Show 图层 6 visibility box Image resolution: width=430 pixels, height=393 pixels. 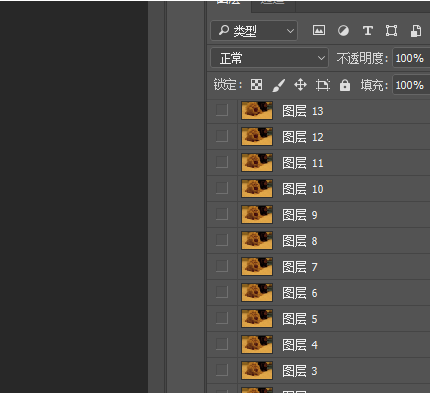[222, 292]
